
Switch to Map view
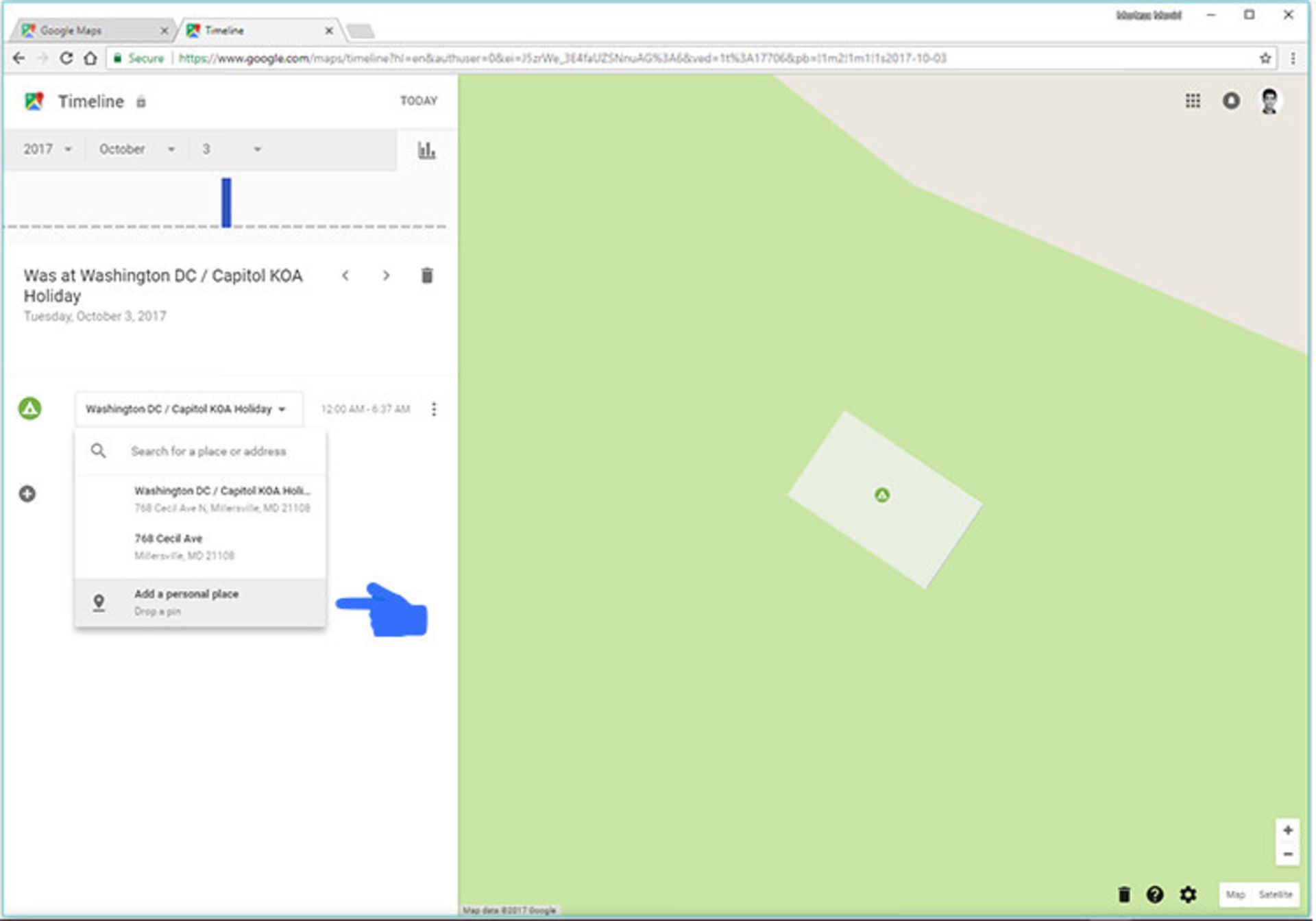pos(1235,894)
